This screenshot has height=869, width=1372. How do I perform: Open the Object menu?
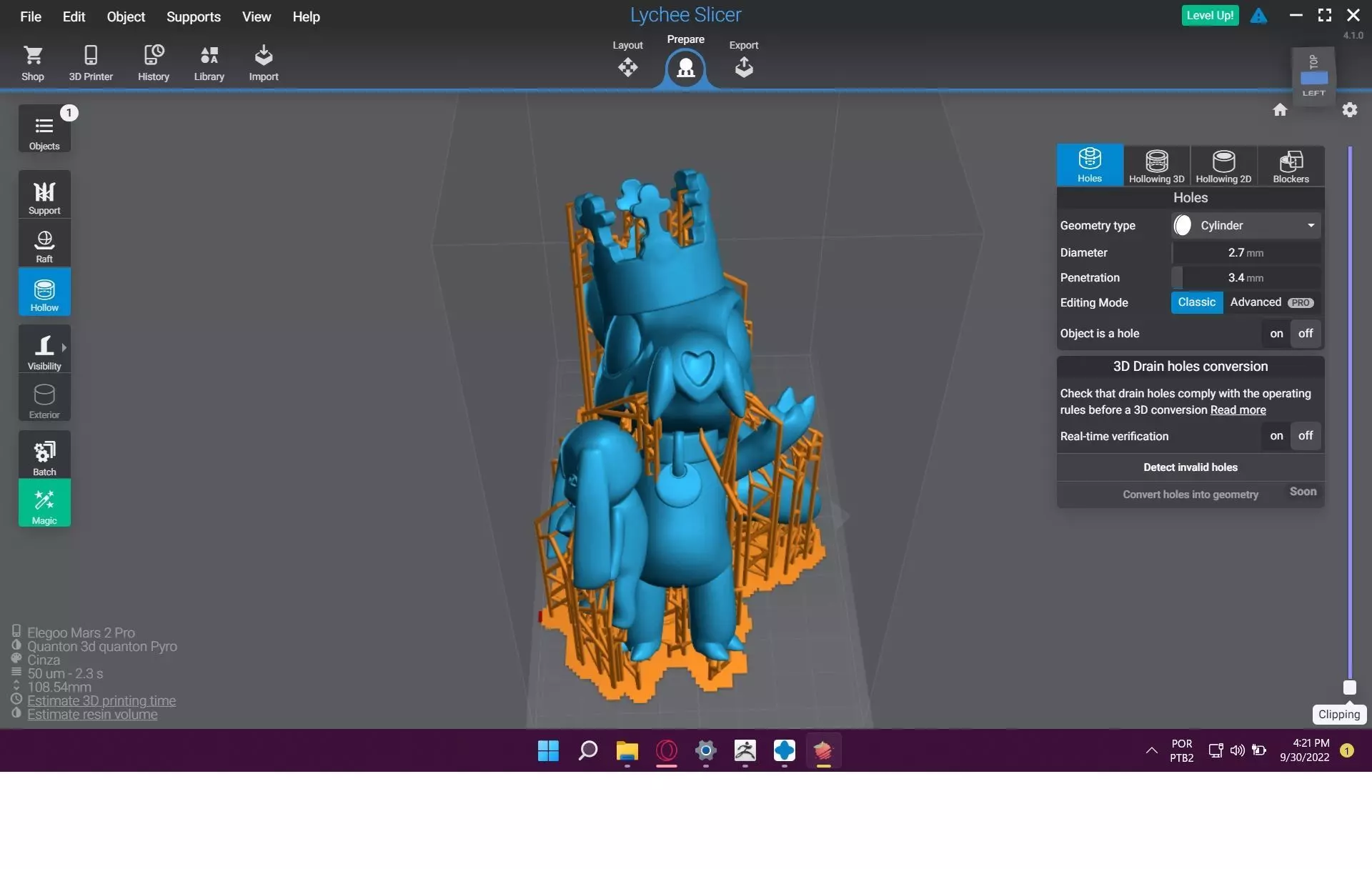pyautogui.click(x=126, y=16)
